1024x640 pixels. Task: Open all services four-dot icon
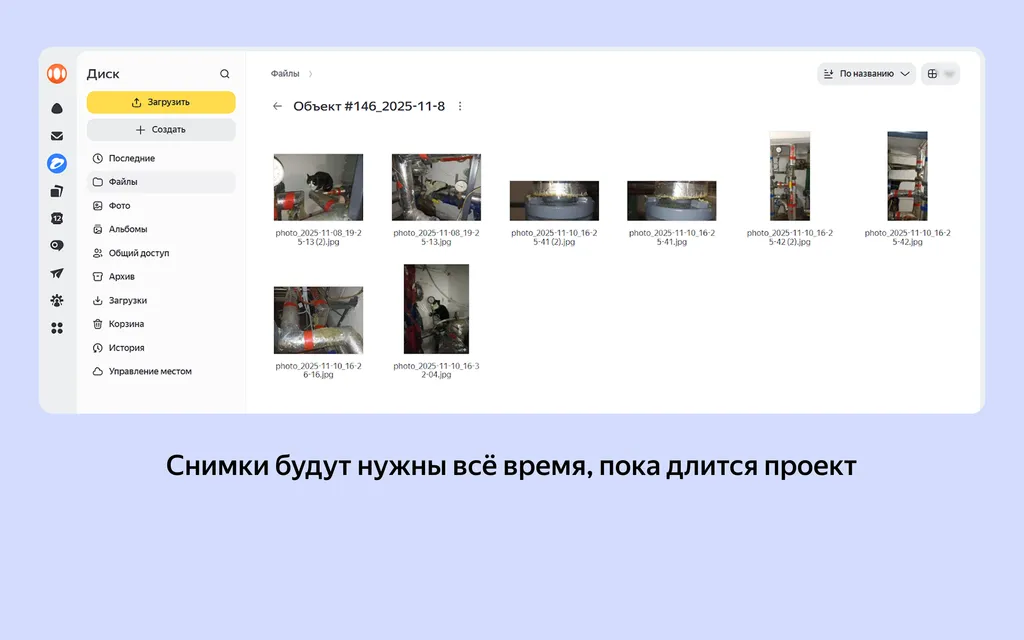(x=57, y=328)
